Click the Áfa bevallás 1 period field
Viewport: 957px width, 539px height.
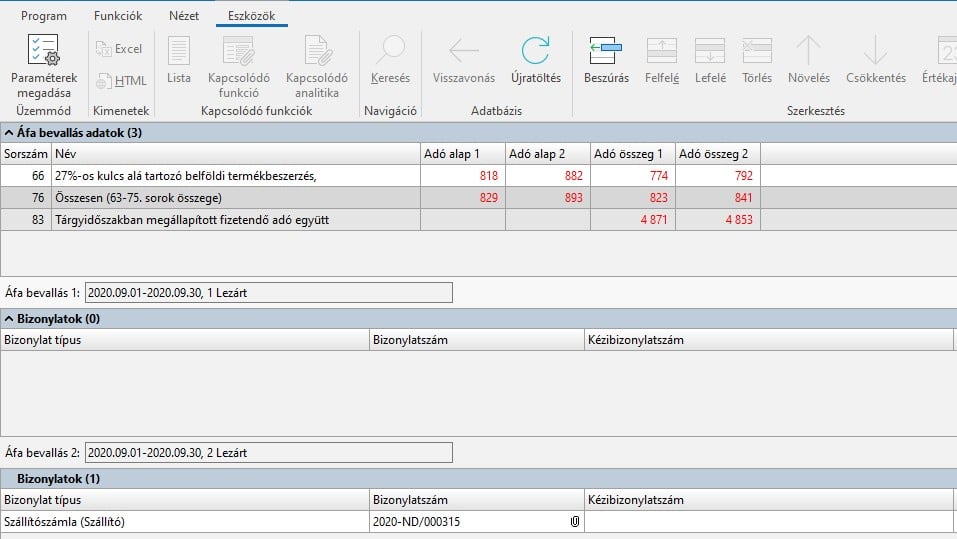268,292
